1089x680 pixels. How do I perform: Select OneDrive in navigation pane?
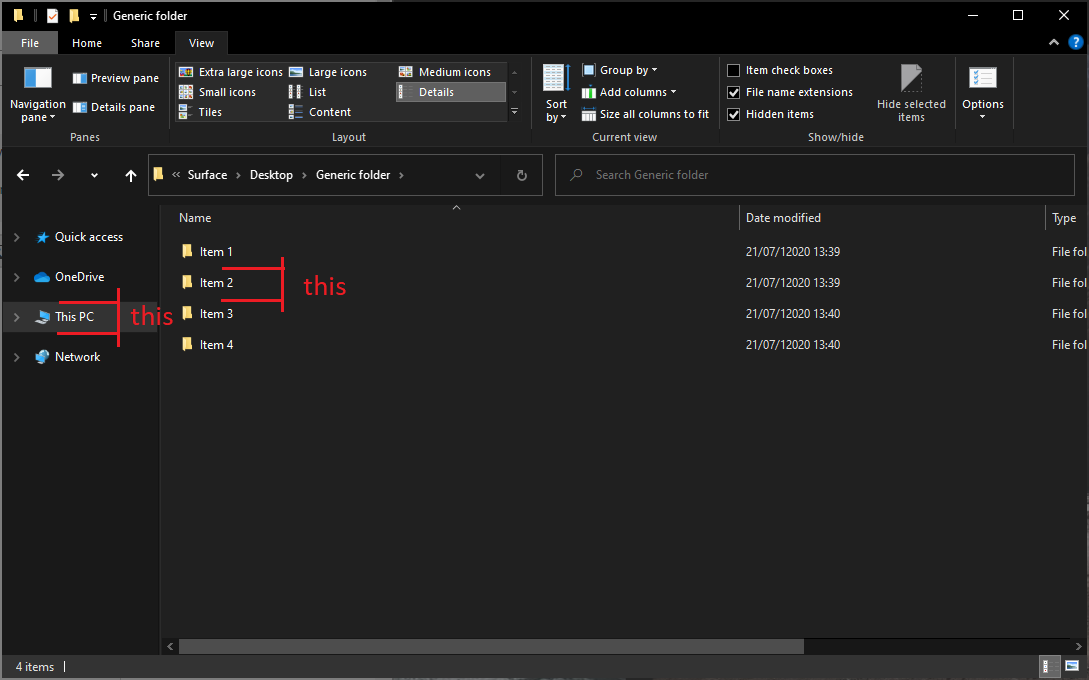[x=80, y=277]
